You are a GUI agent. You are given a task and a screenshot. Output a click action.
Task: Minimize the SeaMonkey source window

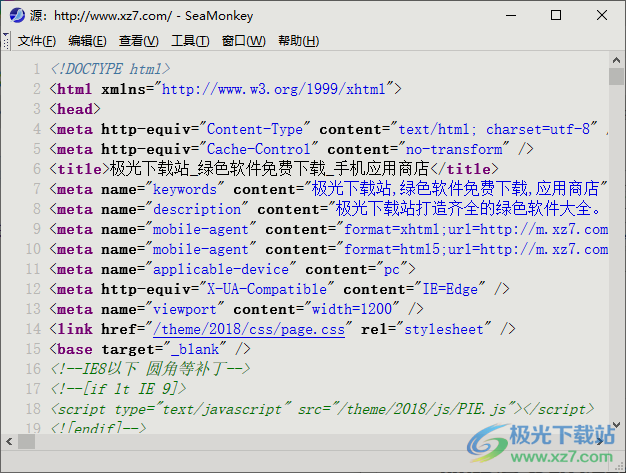[511, 16]
